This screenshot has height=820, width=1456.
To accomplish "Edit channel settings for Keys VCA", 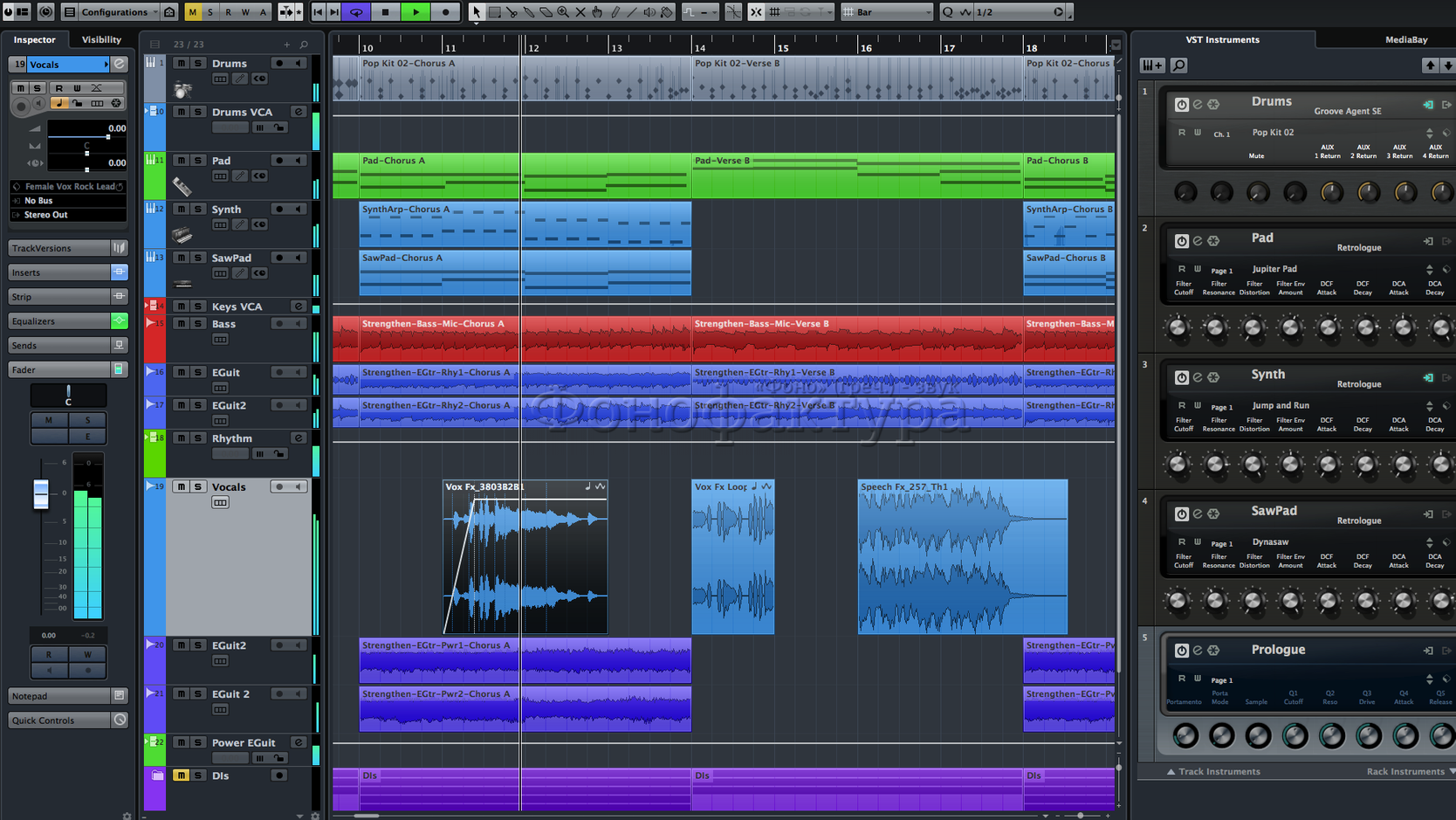I will pos(299,307).
